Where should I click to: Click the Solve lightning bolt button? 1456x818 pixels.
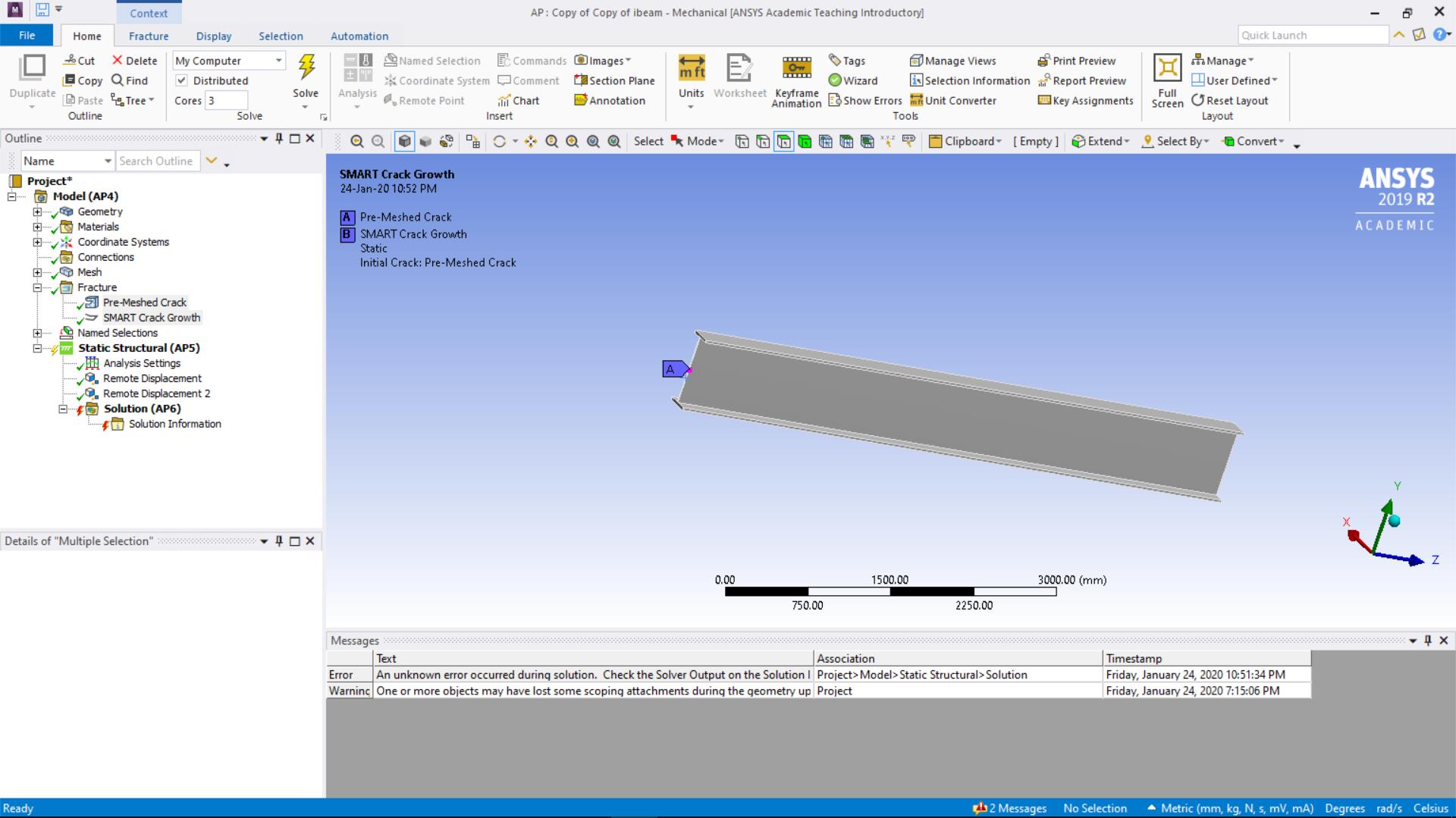click(x=306, y=76)
